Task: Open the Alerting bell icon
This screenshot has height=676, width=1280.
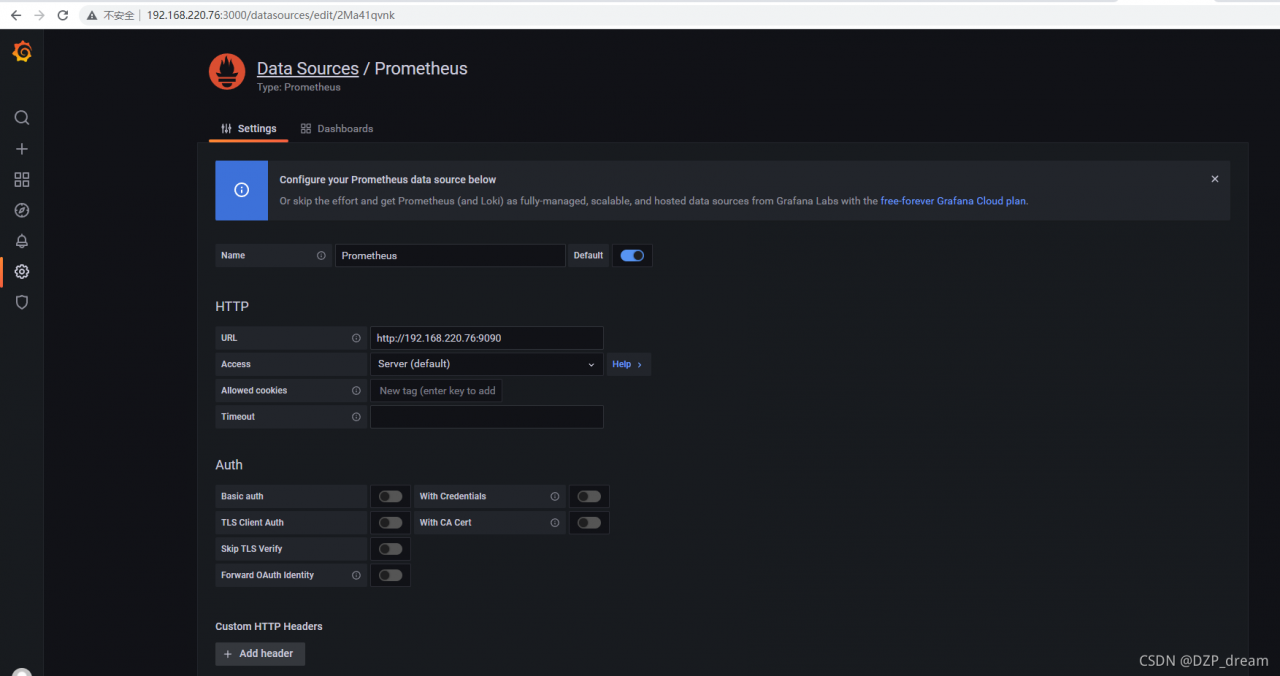Action: 22,241
